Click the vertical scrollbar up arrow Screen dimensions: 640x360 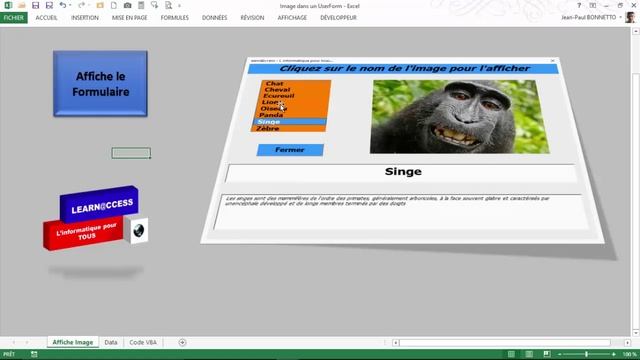coord(636,31)
